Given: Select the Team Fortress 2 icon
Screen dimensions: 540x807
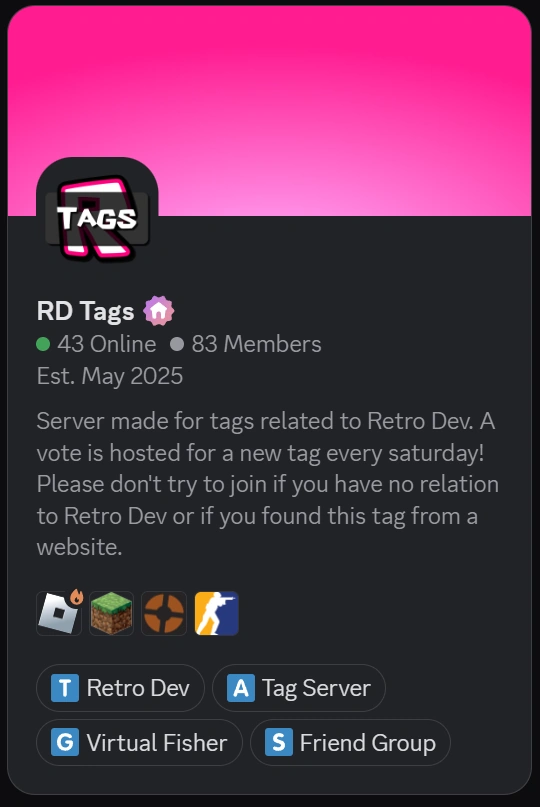Looking at the screenshot, I should pos(164,613).
